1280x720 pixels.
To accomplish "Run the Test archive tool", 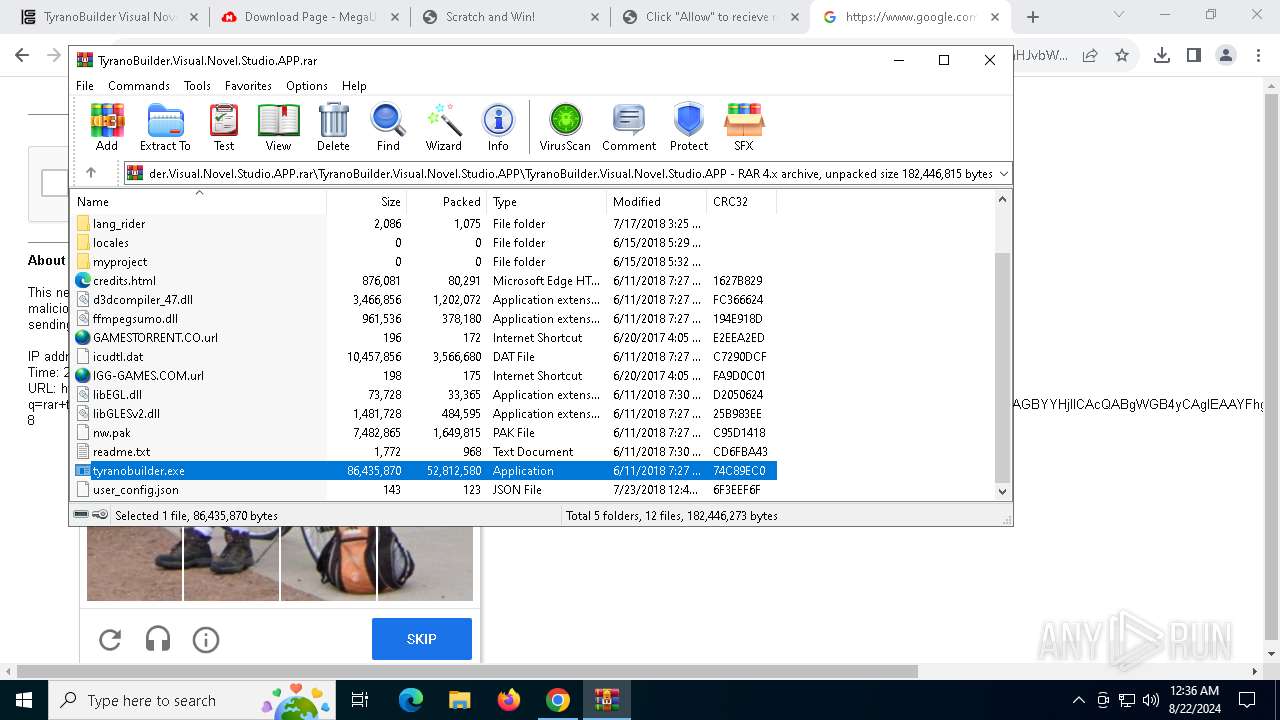I will [224, 127].
